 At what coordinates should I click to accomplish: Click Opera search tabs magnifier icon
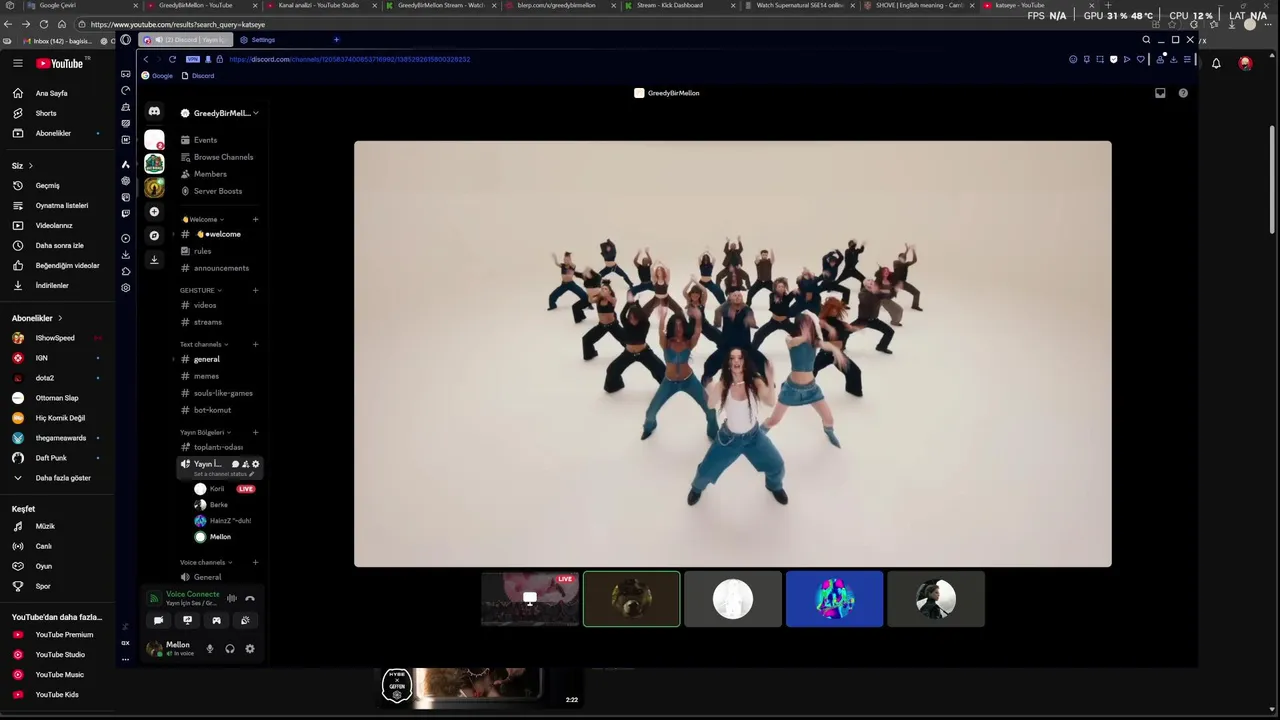[x=1146, y=40]
